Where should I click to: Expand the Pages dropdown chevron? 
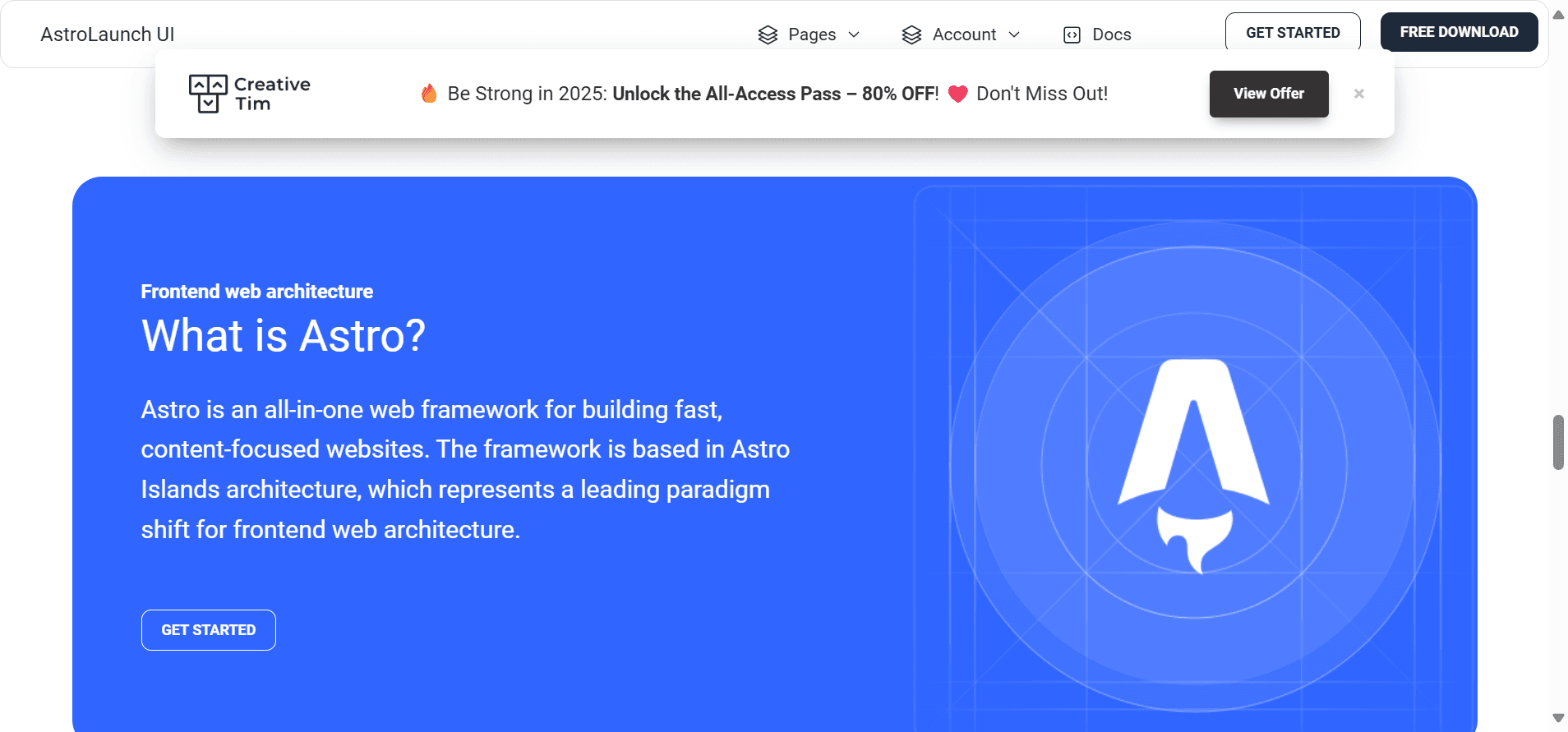[854, 35]
